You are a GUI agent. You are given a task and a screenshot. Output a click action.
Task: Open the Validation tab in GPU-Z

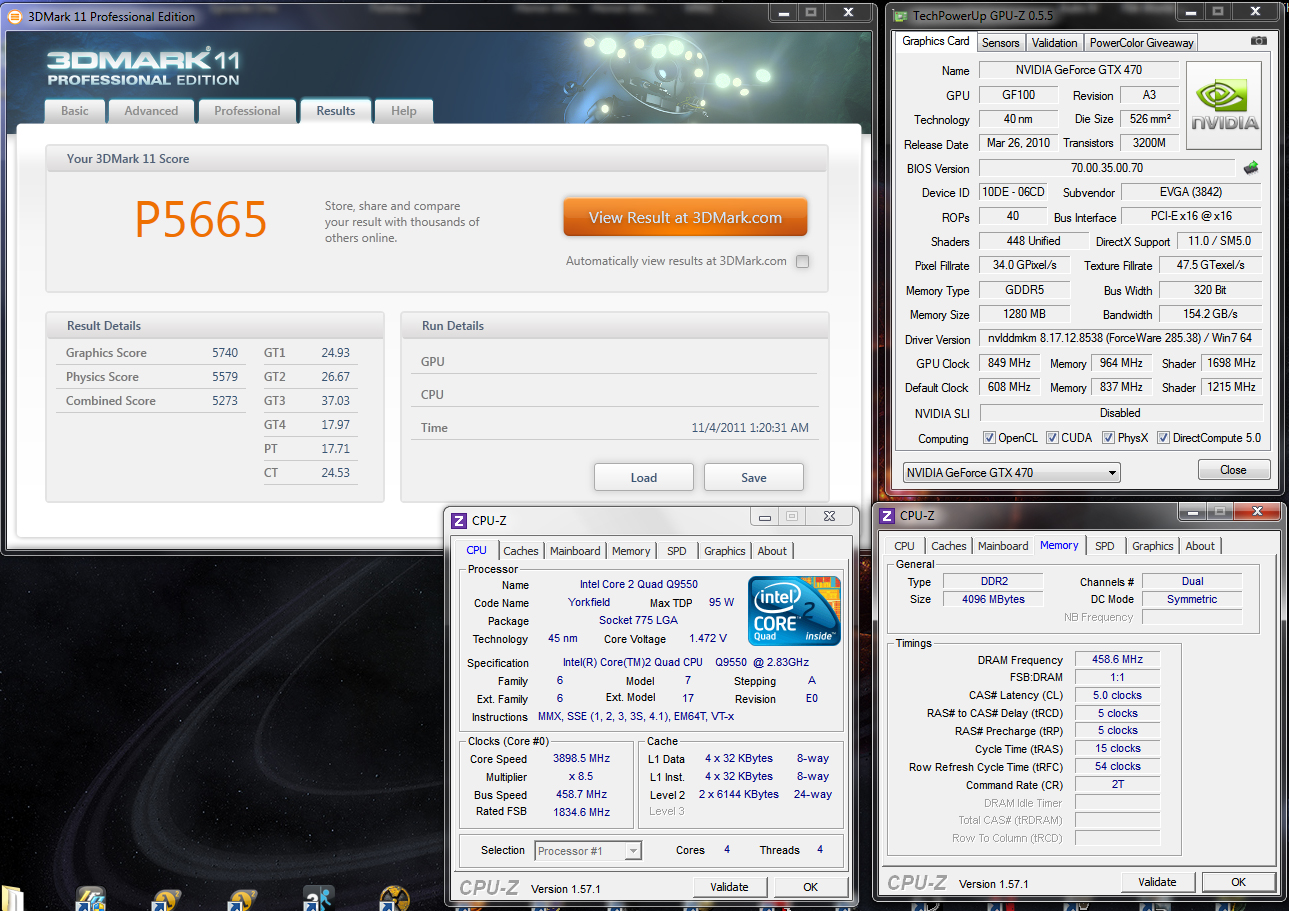[x=1055, y=43]
